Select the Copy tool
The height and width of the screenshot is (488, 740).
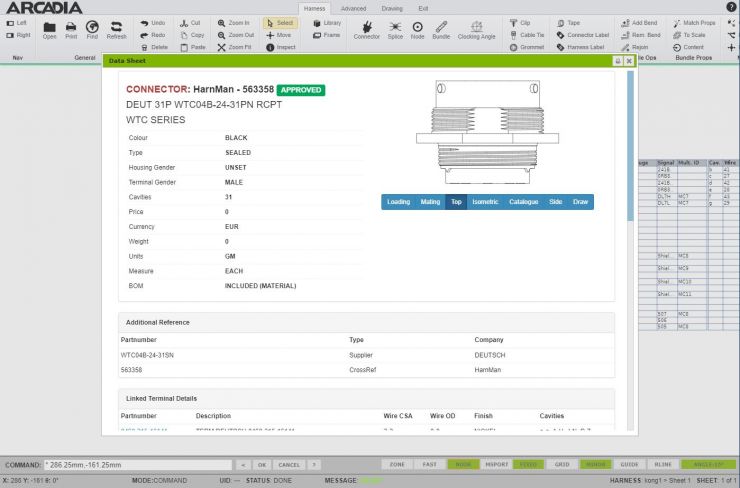point(192,35)
